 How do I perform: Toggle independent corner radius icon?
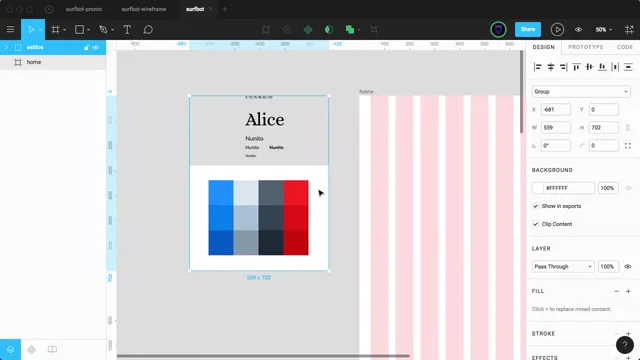click(628, 146)
